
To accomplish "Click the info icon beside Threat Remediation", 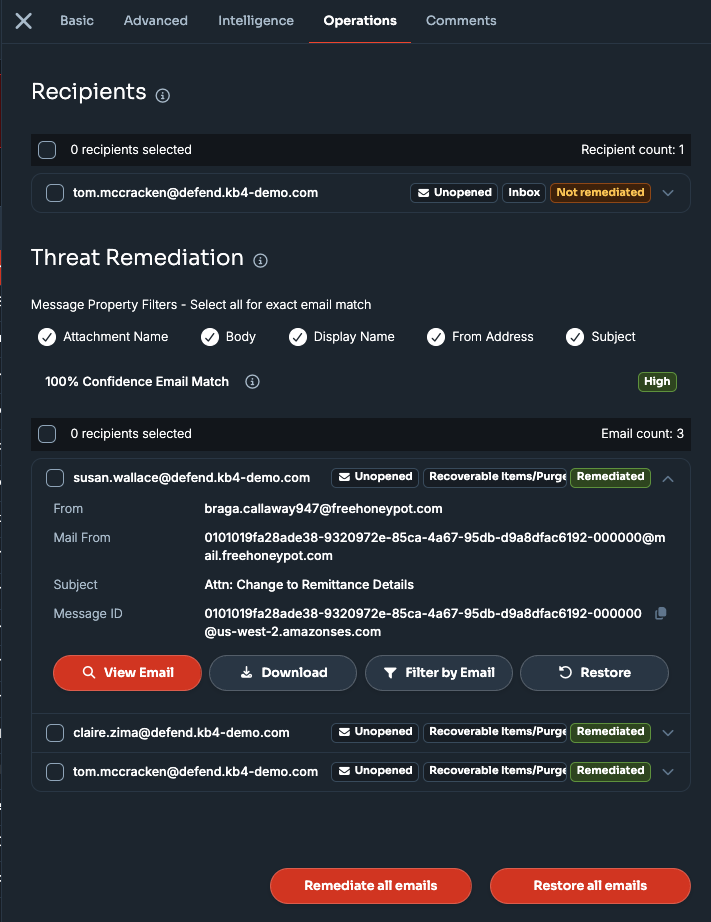I will click(261, 260).
